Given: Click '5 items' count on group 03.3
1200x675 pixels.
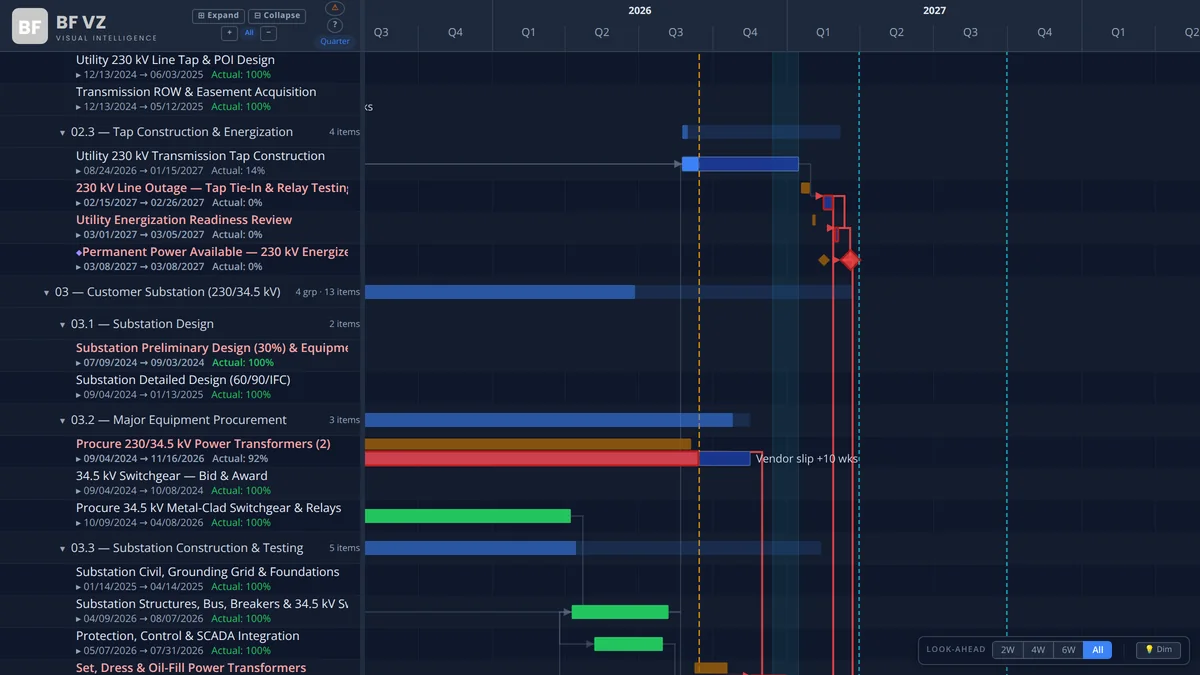Looking at the screenshot, I should pos(344,549).
